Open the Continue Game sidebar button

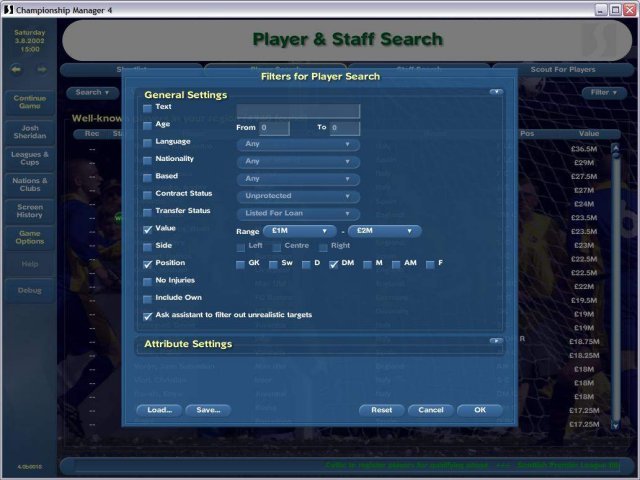(30, 104)
